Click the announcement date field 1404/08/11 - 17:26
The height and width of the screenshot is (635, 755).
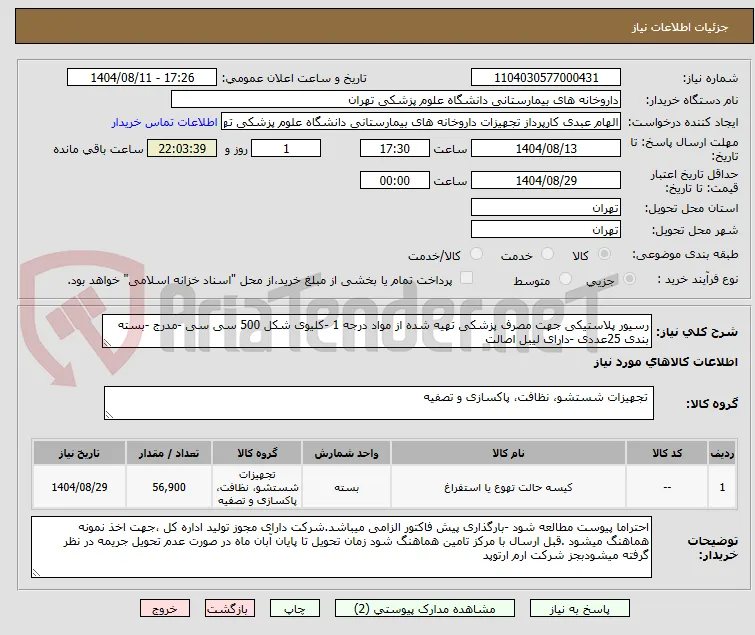pyautogui.click(x=142, y=78)
